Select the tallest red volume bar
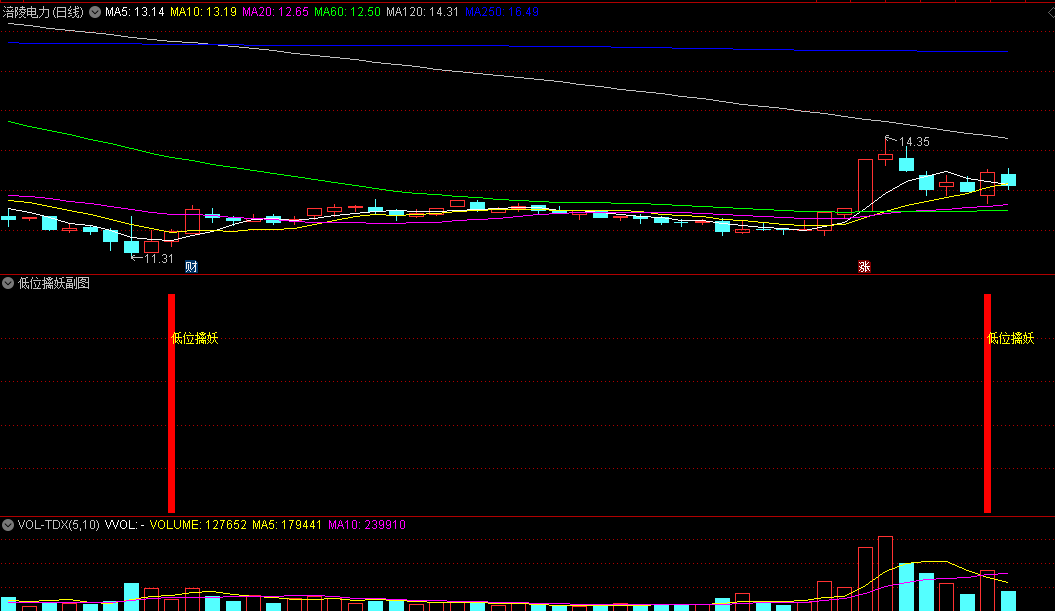The image size is (1055, 611). pos(885,573)
